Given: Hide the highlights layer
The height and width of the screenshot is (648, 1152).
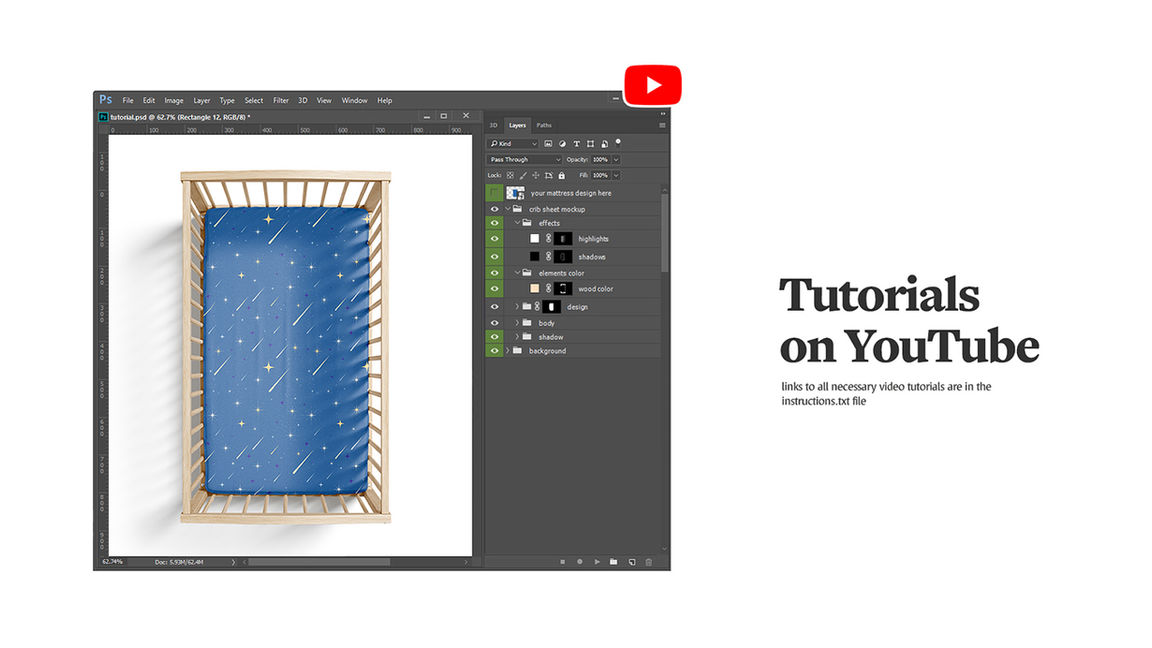Looking at the screenshot, I should 494,239.
